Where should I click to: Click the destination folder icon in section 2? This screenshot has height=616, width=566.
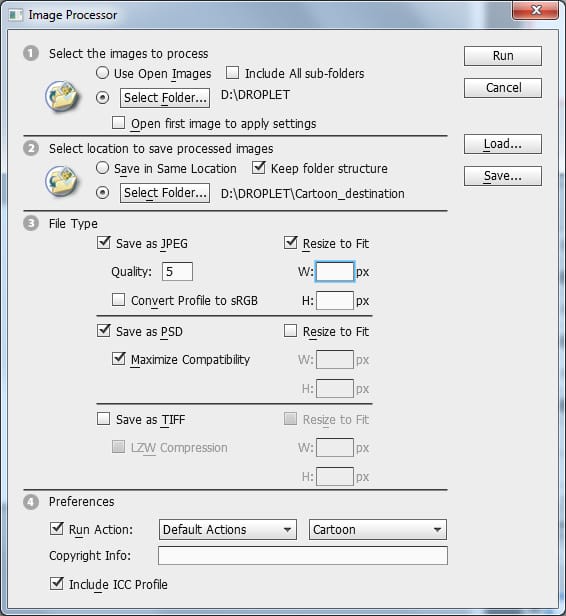point(62,182)
